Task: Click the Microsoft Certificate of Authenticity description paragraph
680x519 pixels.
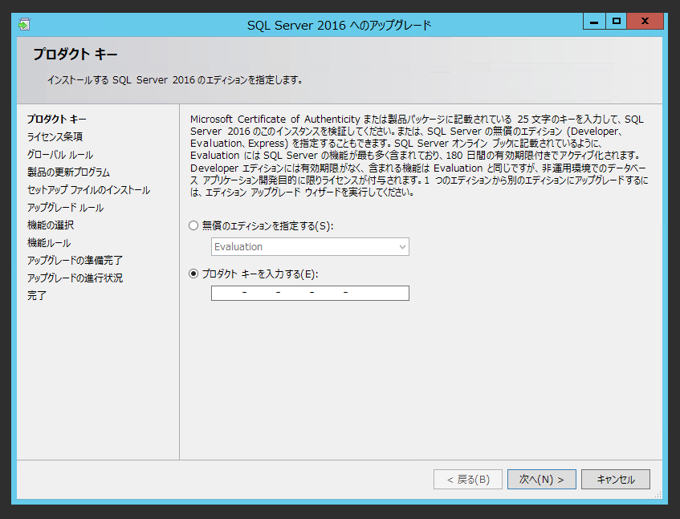Action: [419, 156]
